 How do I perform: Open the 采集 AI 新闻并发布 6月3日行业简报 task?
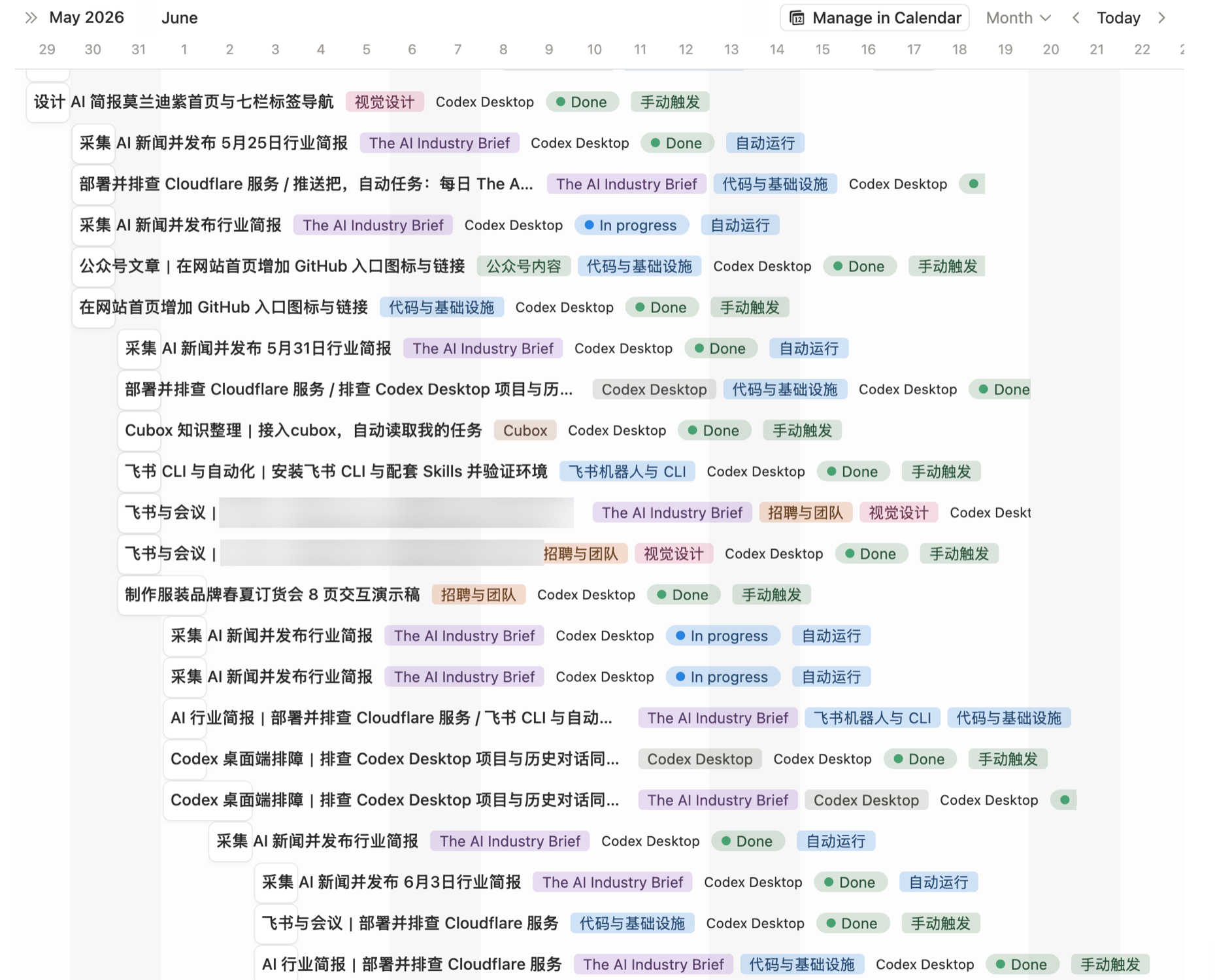coord(391,883)
